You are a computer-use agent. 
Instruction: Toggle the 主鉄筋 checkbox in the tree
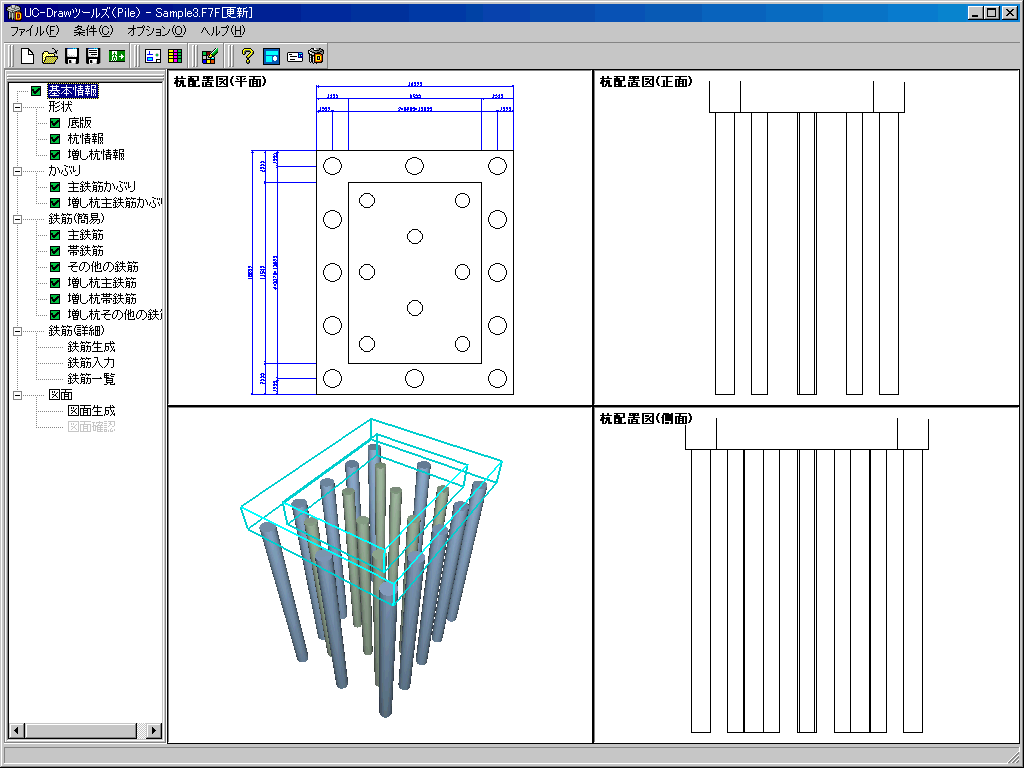pyautogui.click(x=55, y=235)
